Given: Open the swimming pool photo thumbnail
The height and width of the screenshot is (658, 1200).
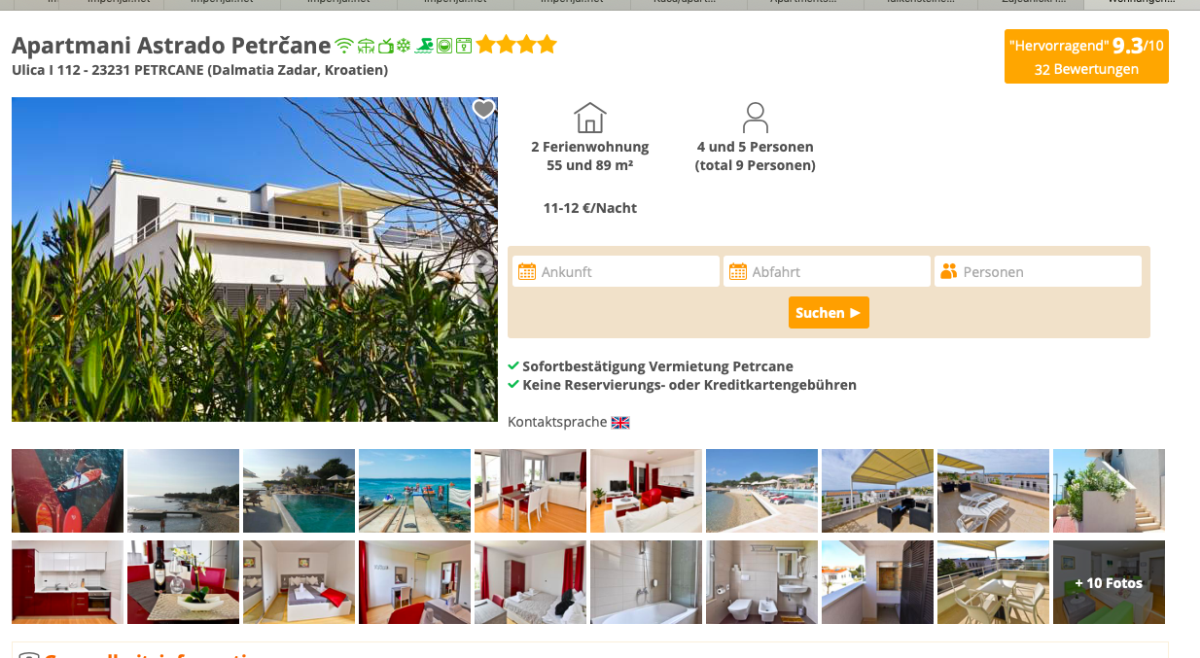Looking at the screenshot, I should click(299, 491).
